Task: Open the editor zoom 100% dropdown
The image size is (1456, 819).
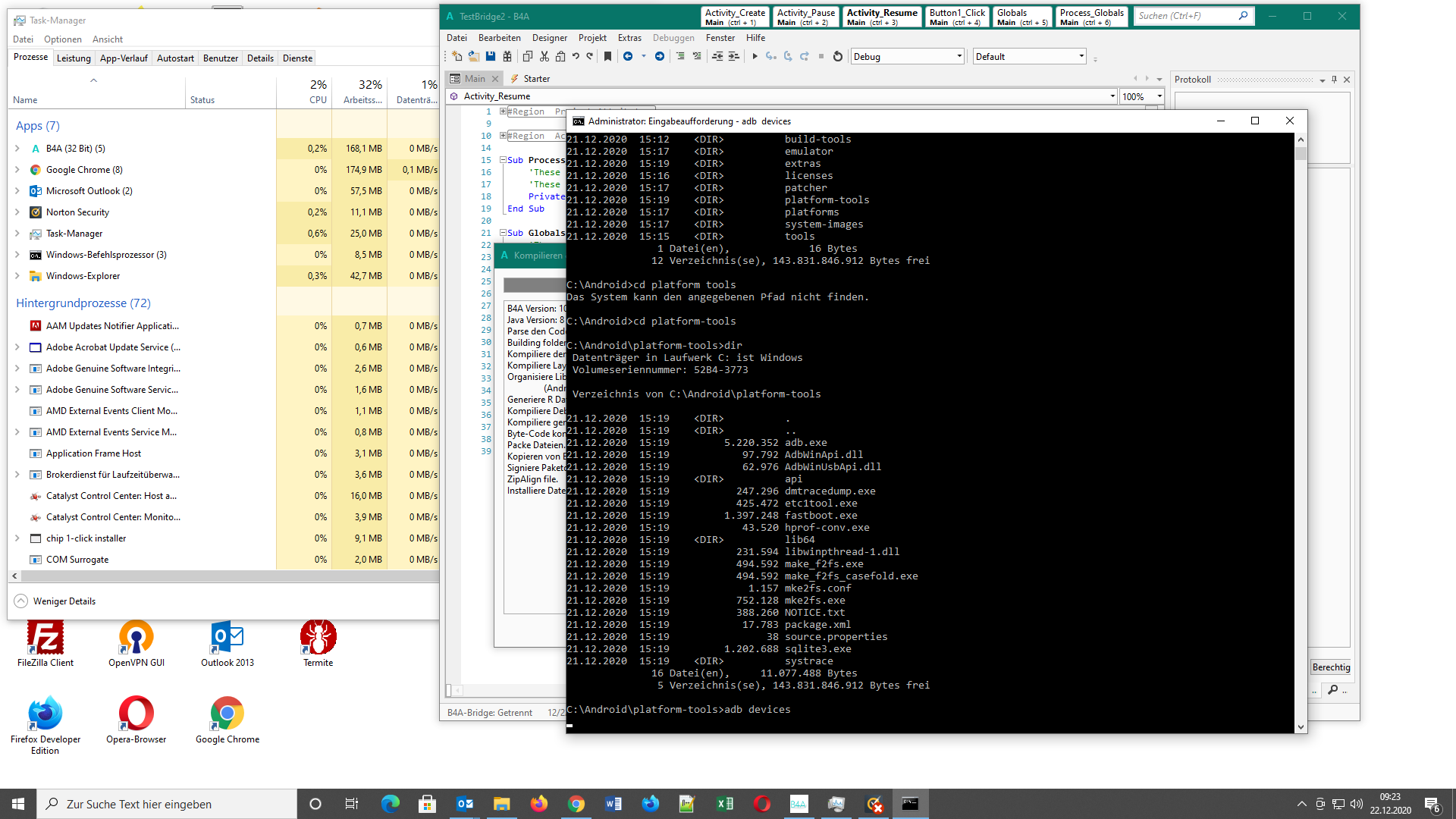Action: point(1159,96)
